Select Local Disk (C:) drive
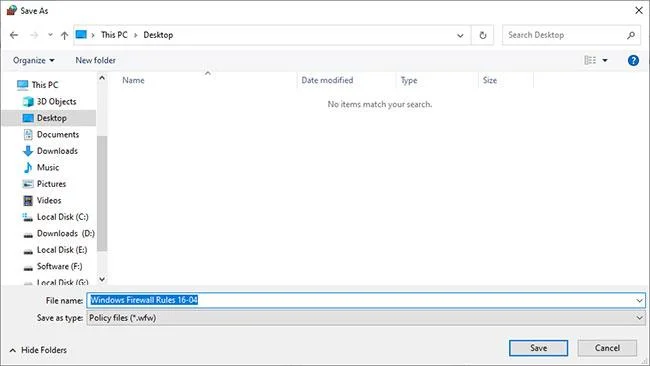The height and width of the screenshot is (366, 650). click(62, 217)
